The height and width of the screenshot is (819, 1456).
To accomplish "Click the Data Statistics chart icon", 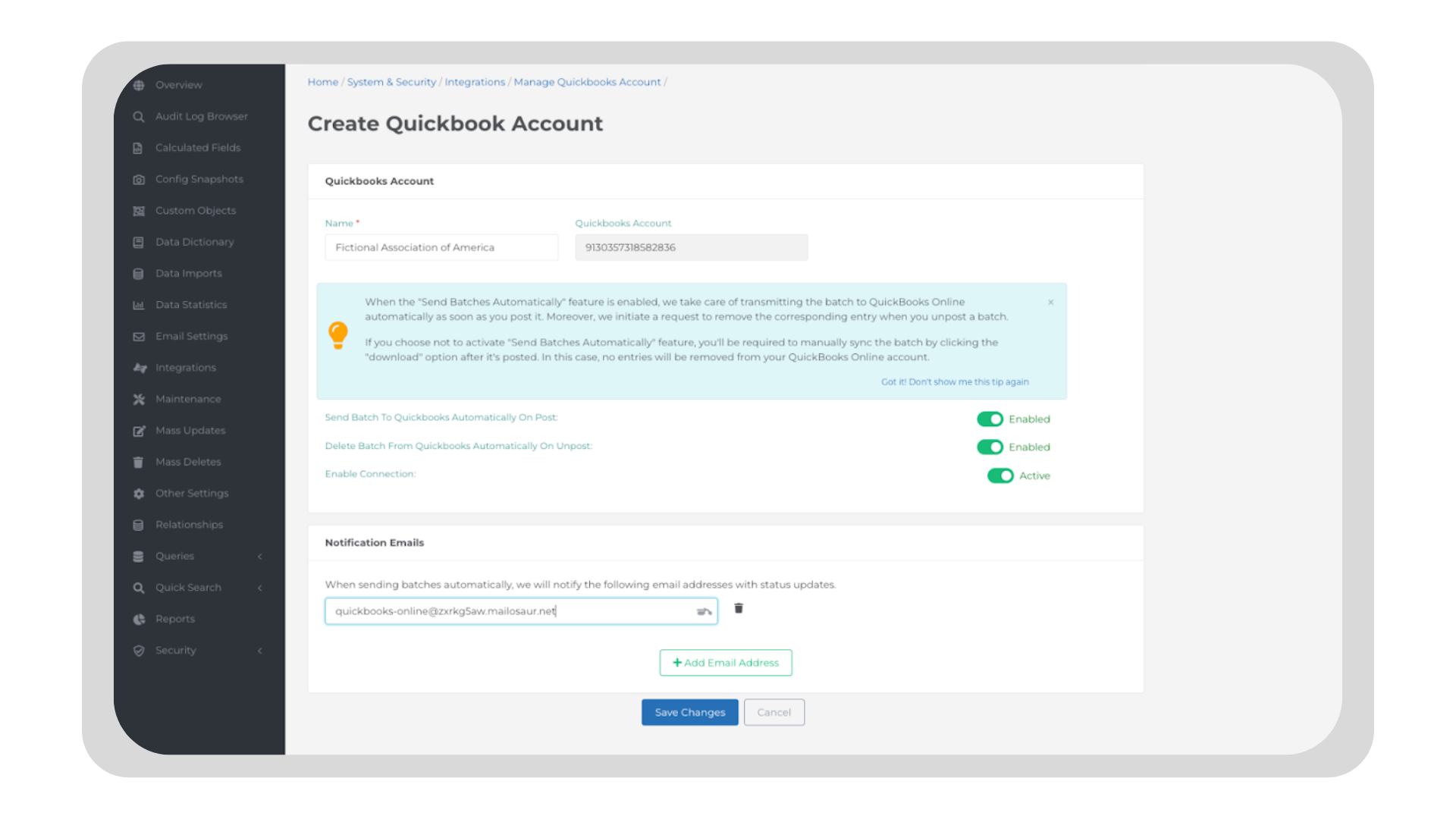I will [139, 305].
